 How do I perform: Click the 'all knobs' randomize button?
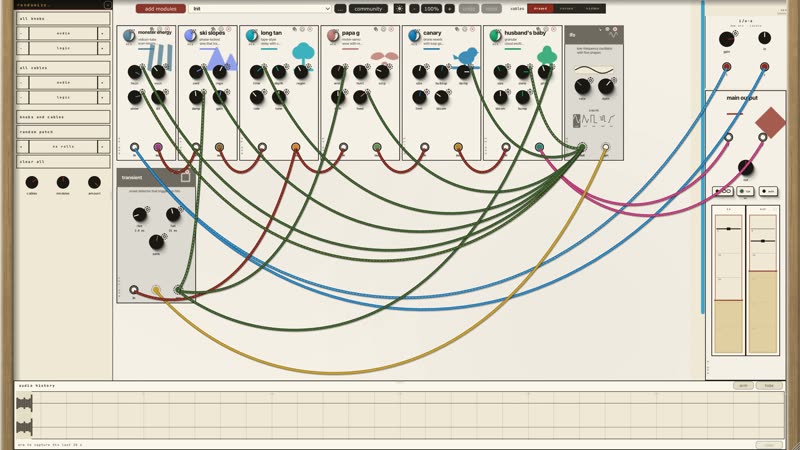(x=63, y=18)
